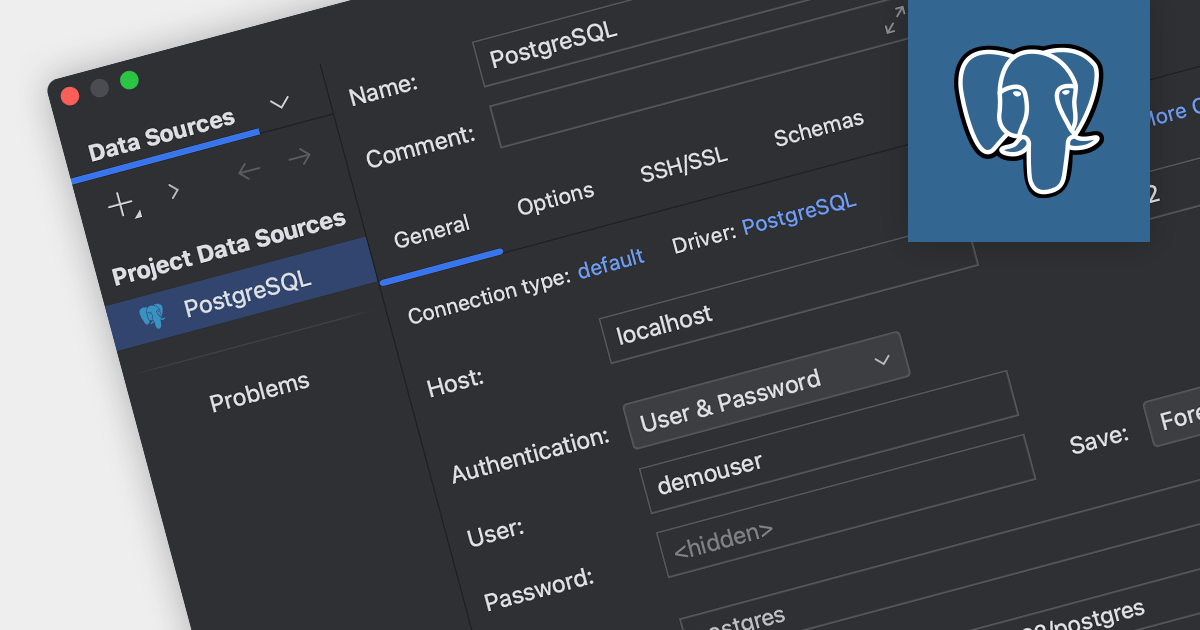This screenshot has width=1200, height=630.
Task: Click the small elephant icon beside PostgreSQL
Action: click(x=152, y=317)
